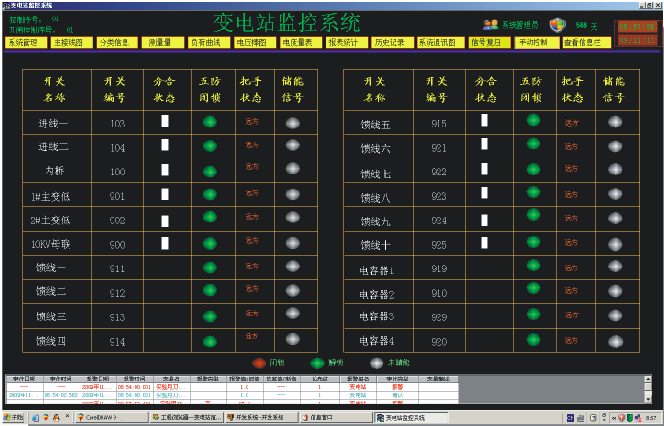Image resolution: width=664 pixels, height=426 pixels.
Task: Click gray 储能信号 indicator for 电容器1
Action: [615, 269]
